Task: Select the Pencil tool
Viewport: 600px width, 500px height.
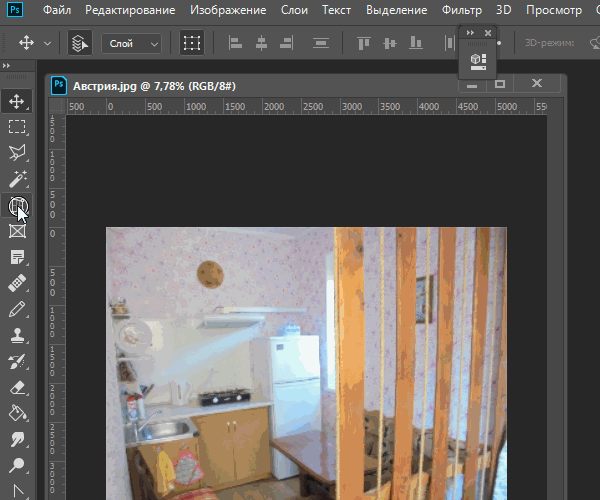Action: pos(17,309)
